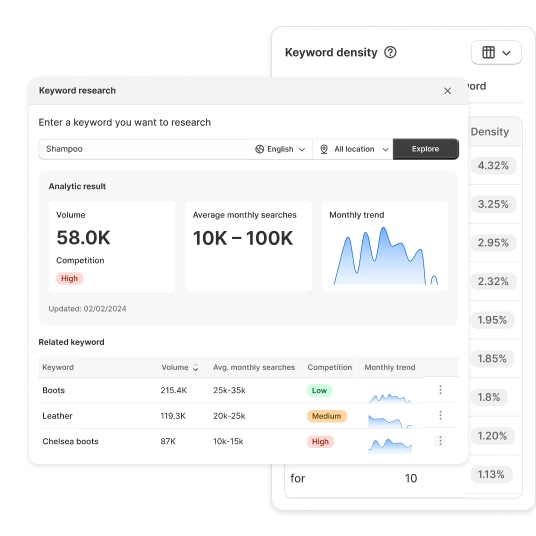Click the 25k-35k monthly searches value

click(229, 390)
